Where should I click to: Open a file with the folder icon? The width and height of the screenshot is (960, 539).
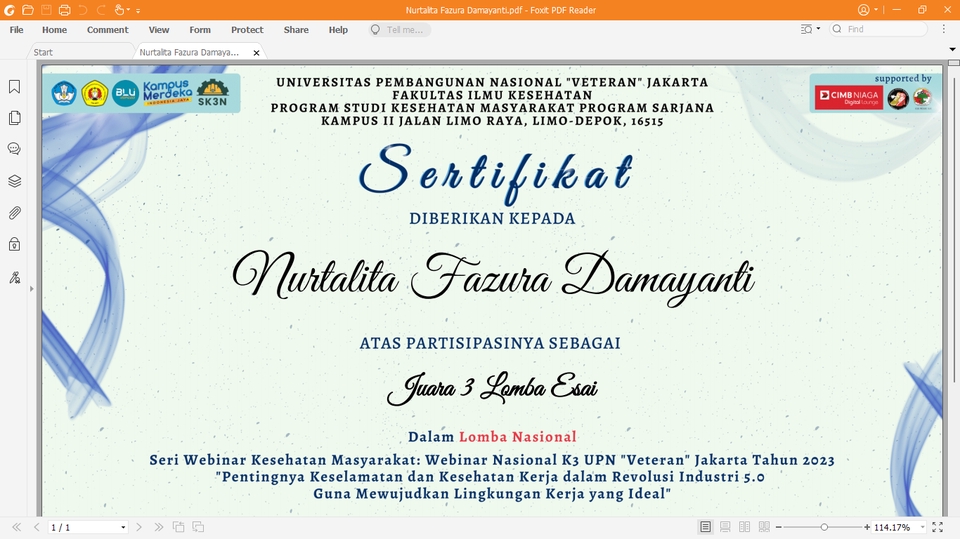tap(28, 10)
